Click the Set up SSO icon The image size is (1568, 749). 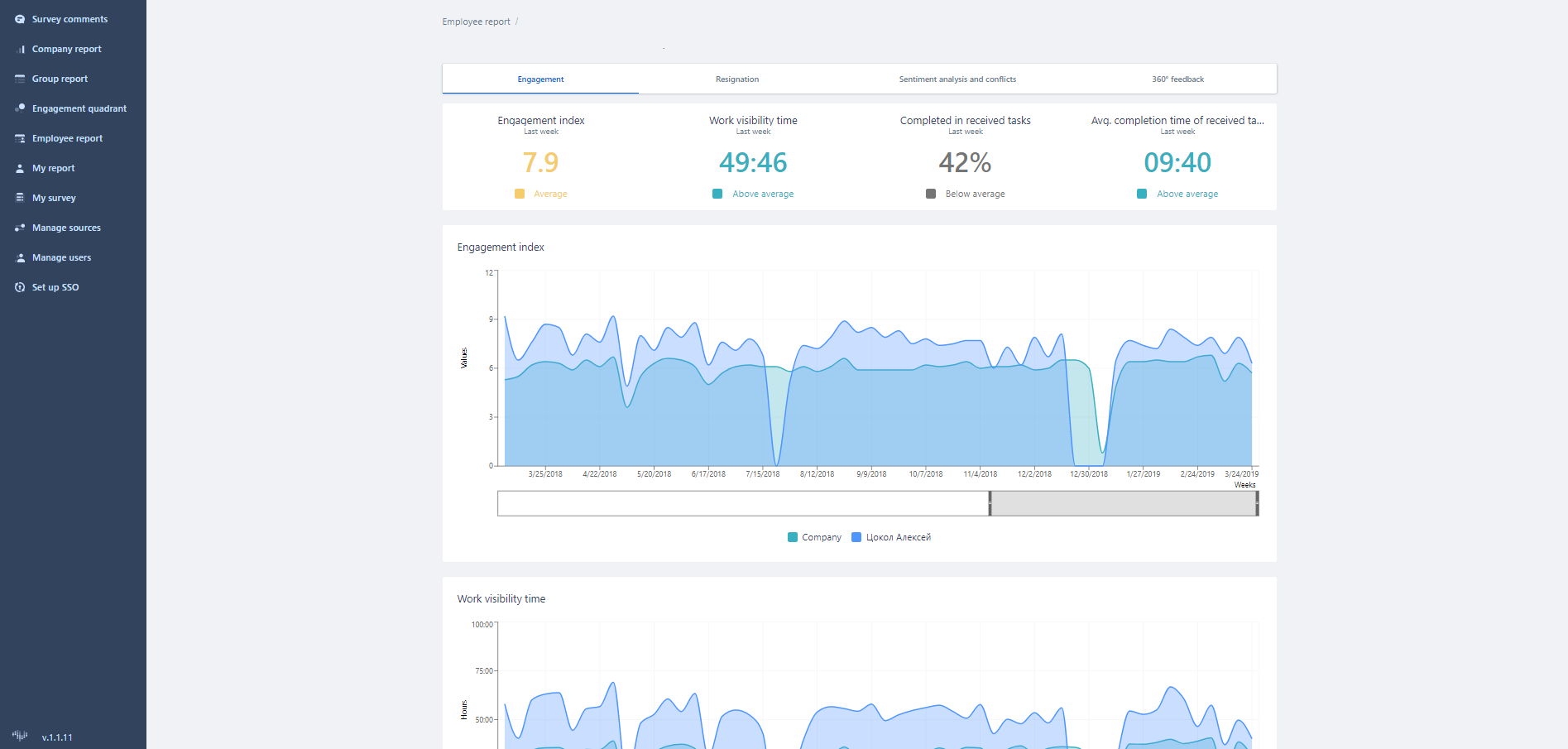click(20, 287)
